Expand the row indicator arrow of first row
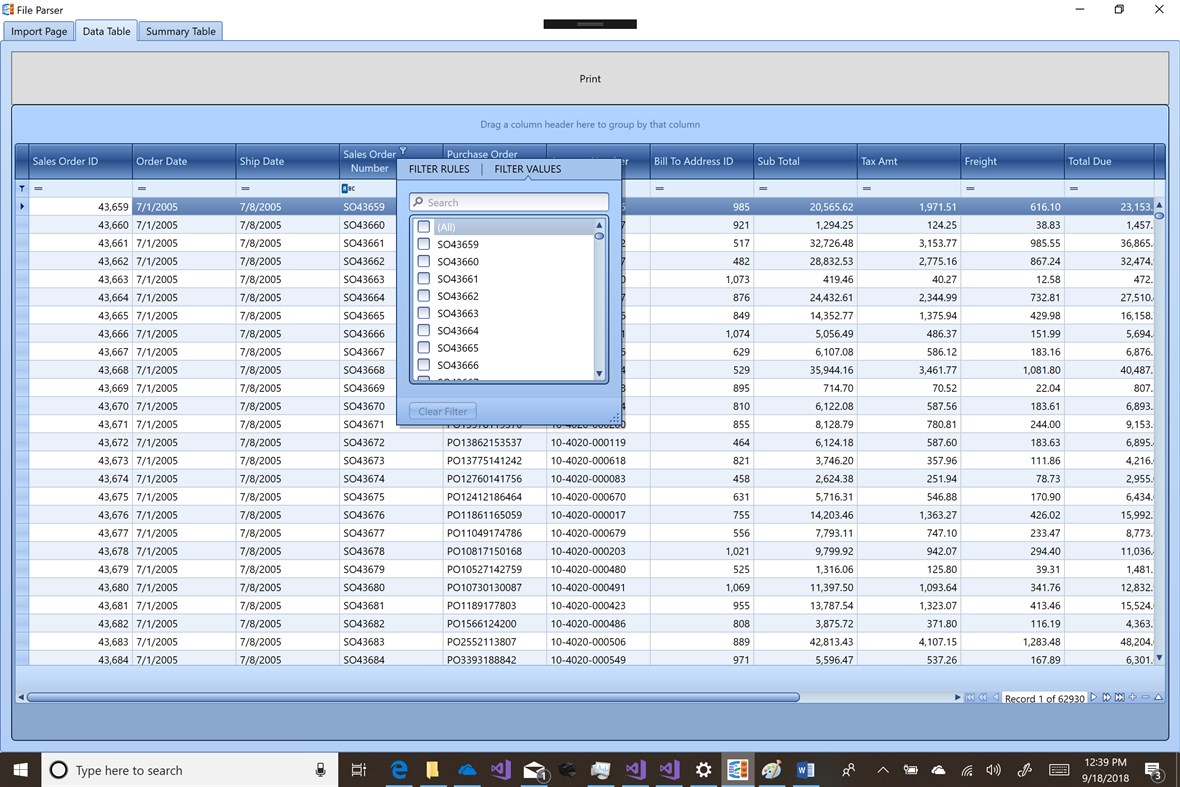The height and width of the screenshot is (787, 1180). tap(22, 206)
